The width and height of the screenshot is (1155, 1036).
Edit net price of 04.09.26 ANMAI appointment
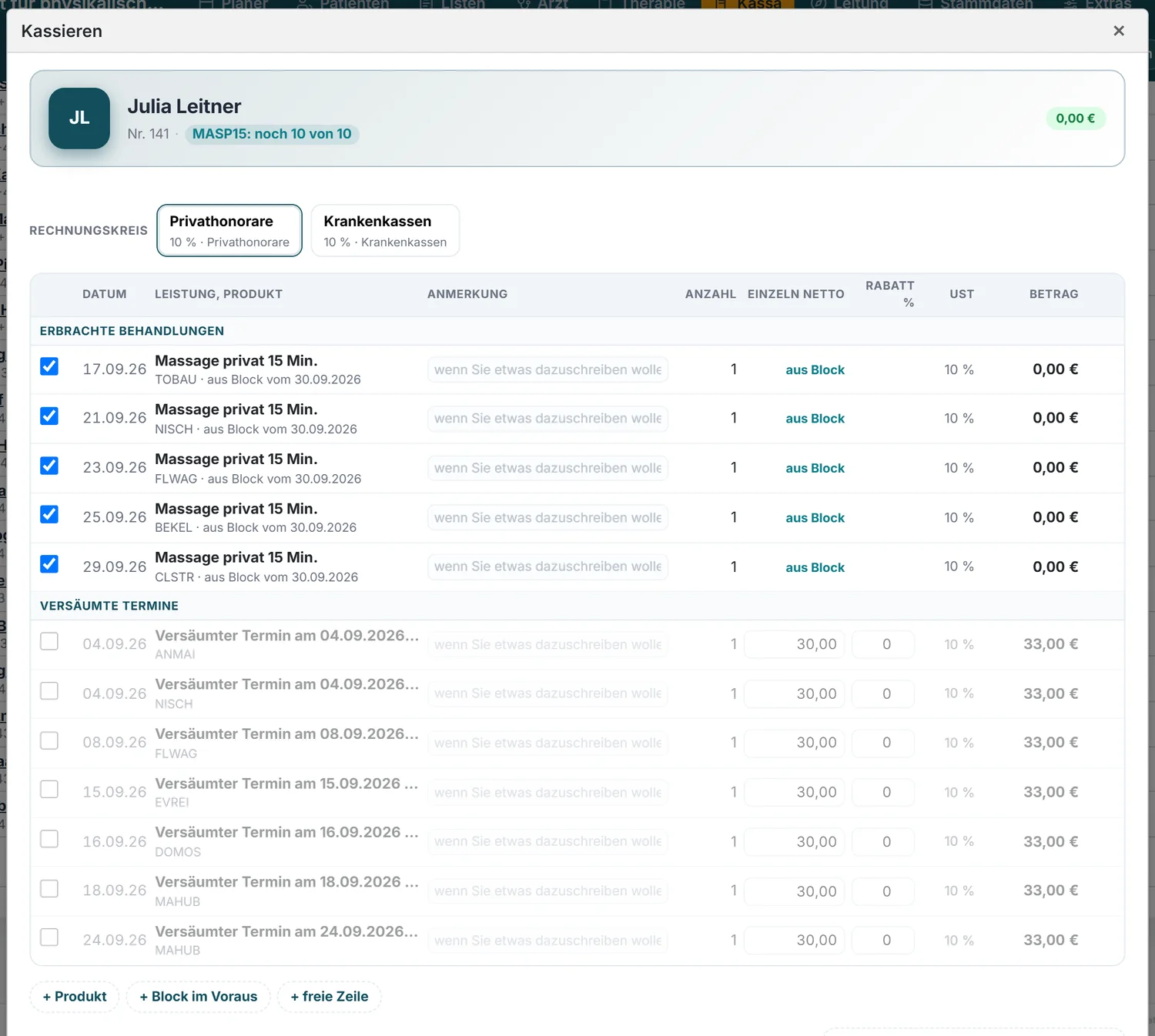[794, 644]
